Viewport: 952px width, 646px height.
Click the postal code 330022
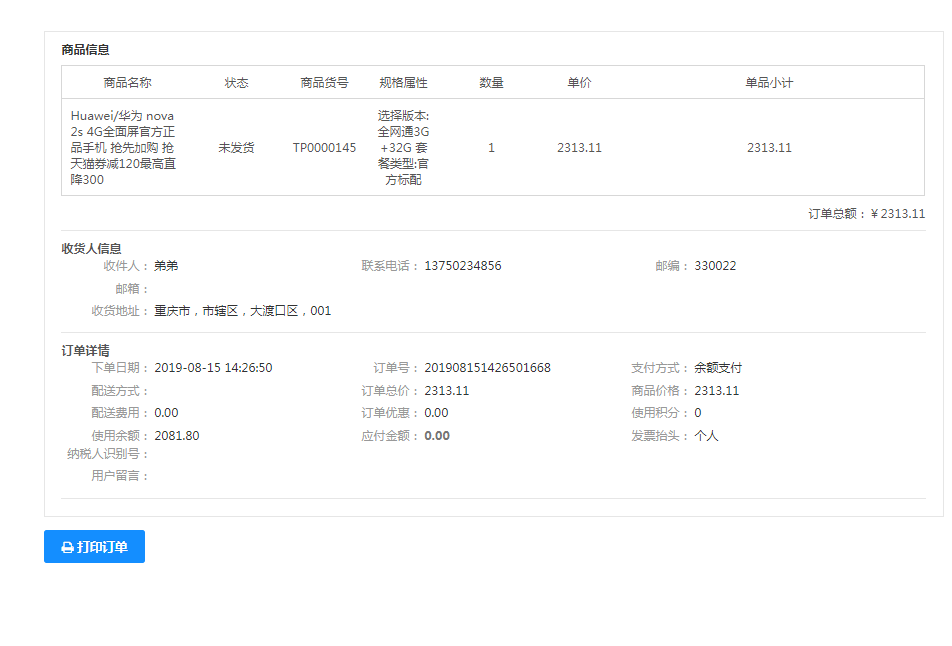pyautogui.click(x=715, y=266)
